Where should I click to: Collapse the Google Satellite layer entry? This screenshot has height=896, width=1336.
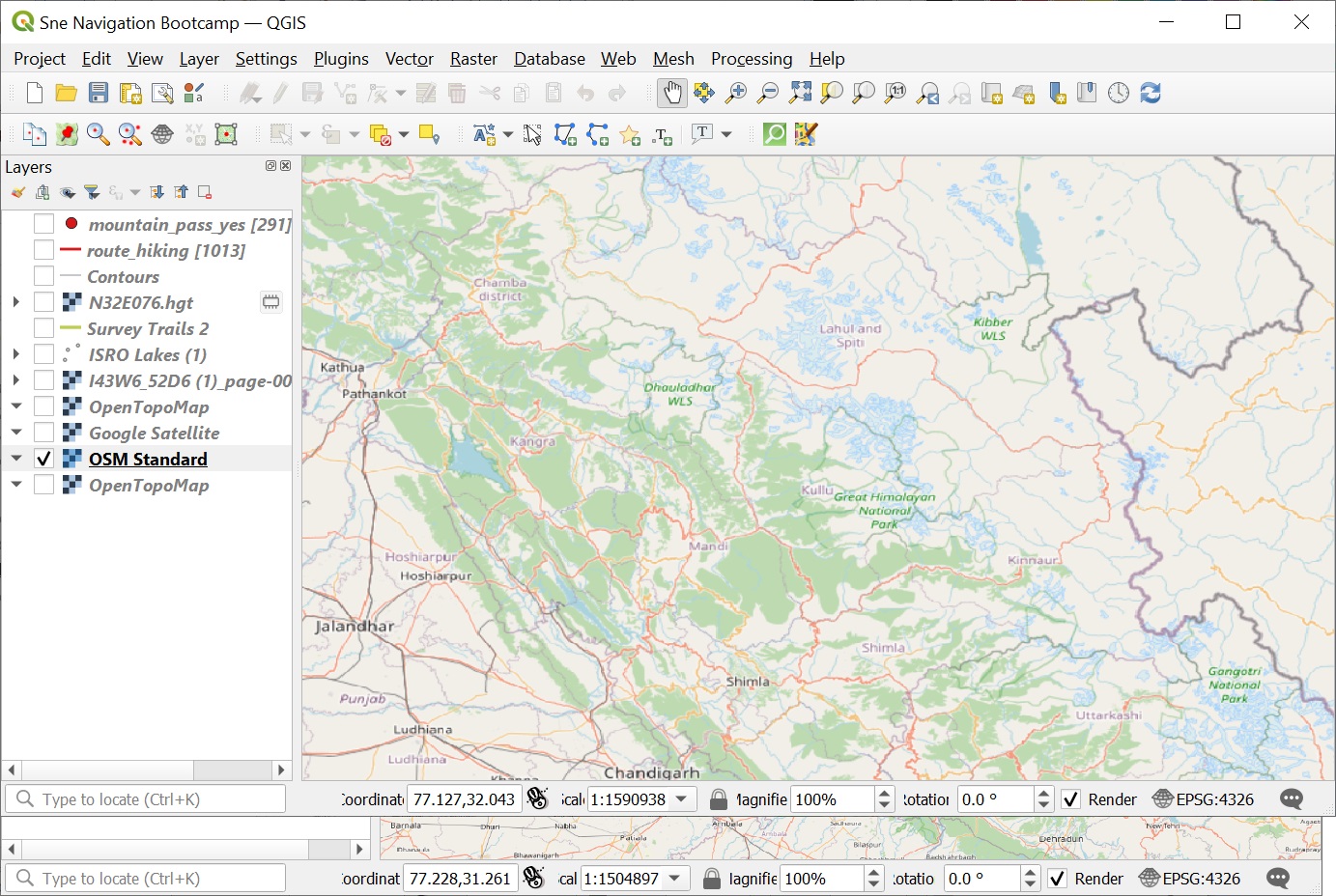click(15, 433)
